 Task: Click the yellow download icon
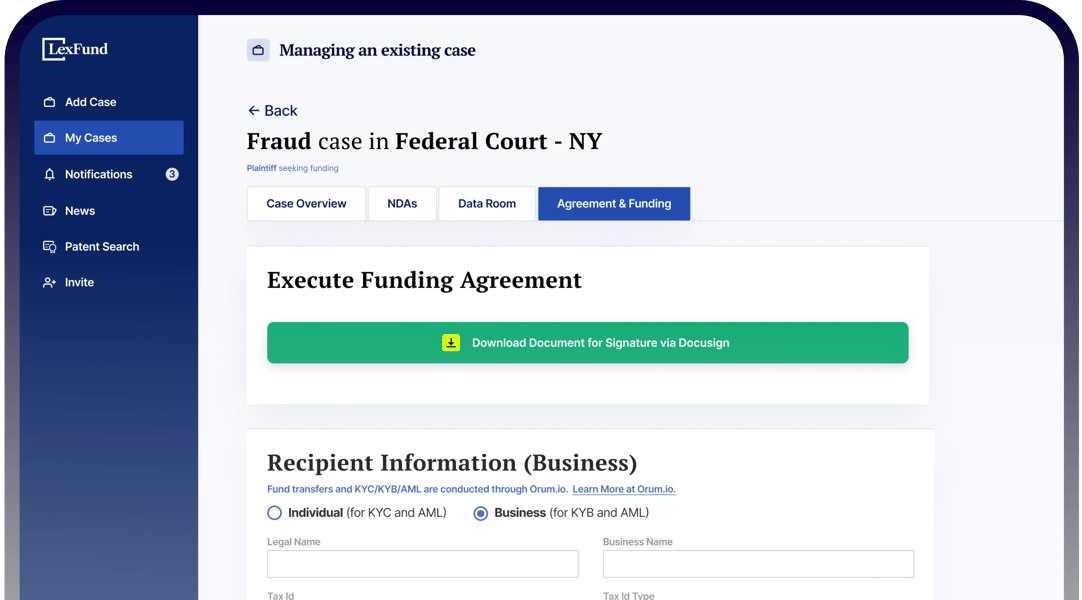click(451, 343)
